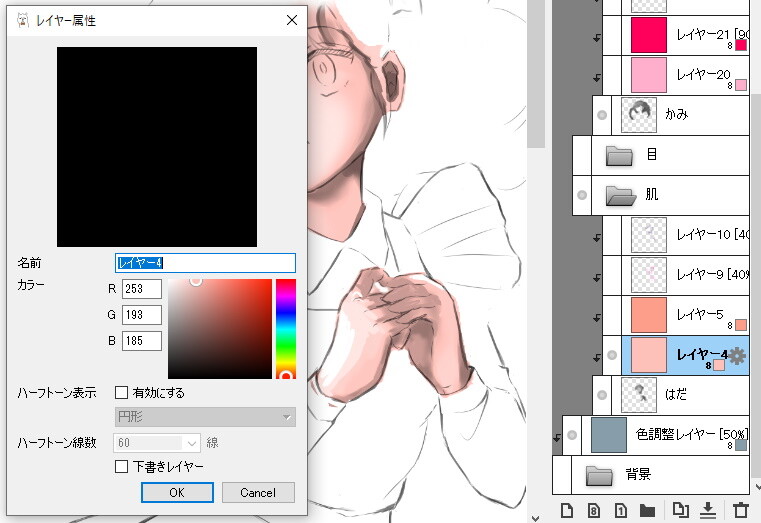Click 8-bit color badge on レイヤー21

click(x=741, y=45)
